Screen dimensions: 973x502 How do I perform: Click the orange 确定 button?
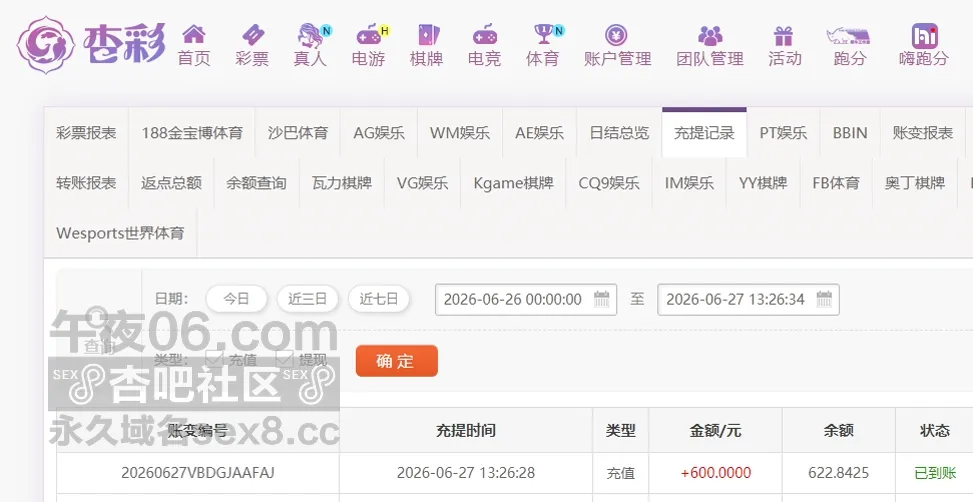(397, 361)
